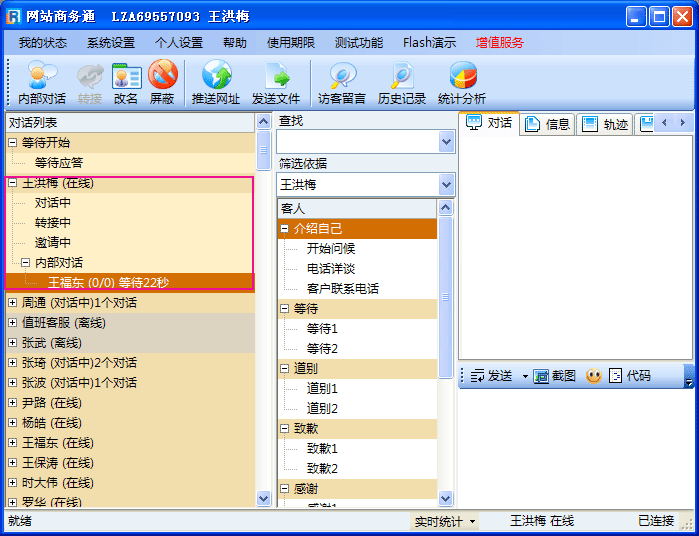
Task: Open the 系统设置 menu
Action: [110, 43]
